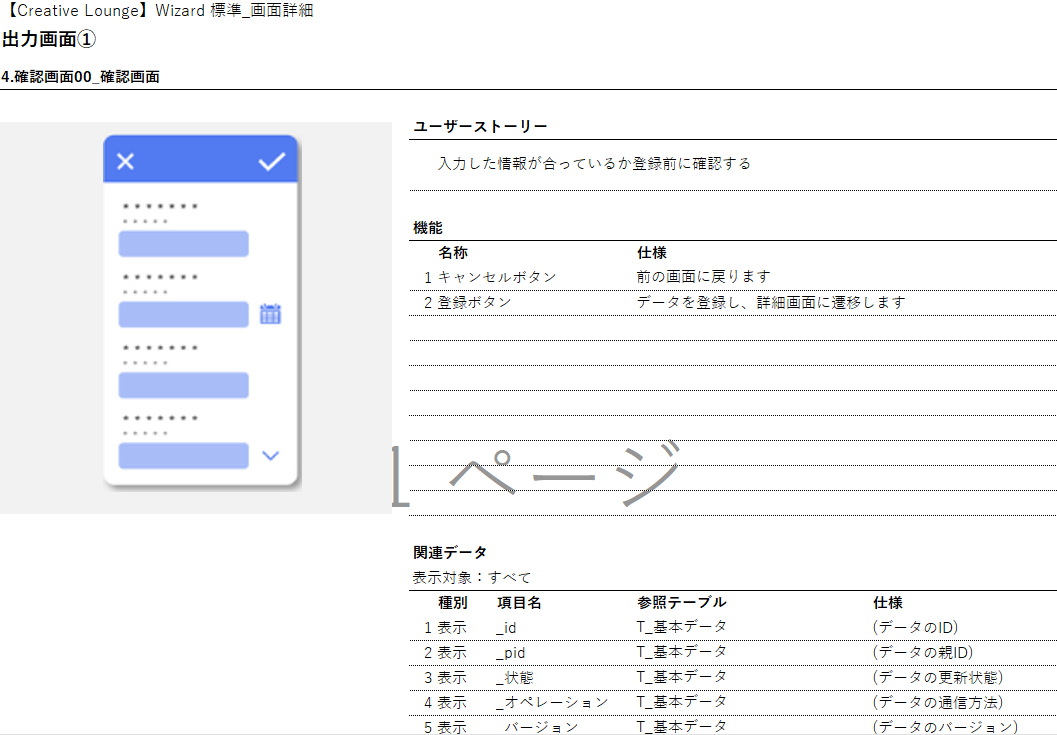The image size is (1057, 735).
Task: Click the (データの通信方法) specification cell
Action: tap(937, 702)
